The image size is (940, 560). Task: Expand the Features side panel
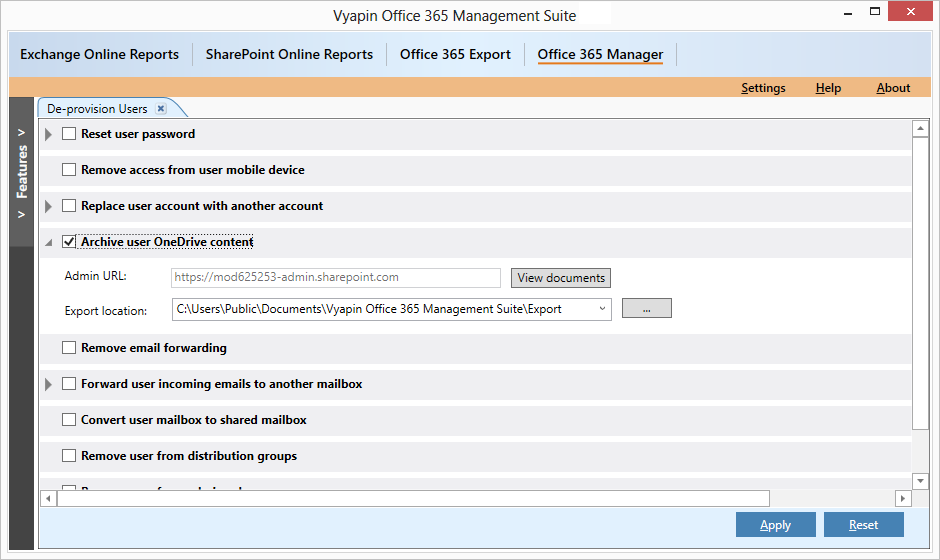click(22, 172)
